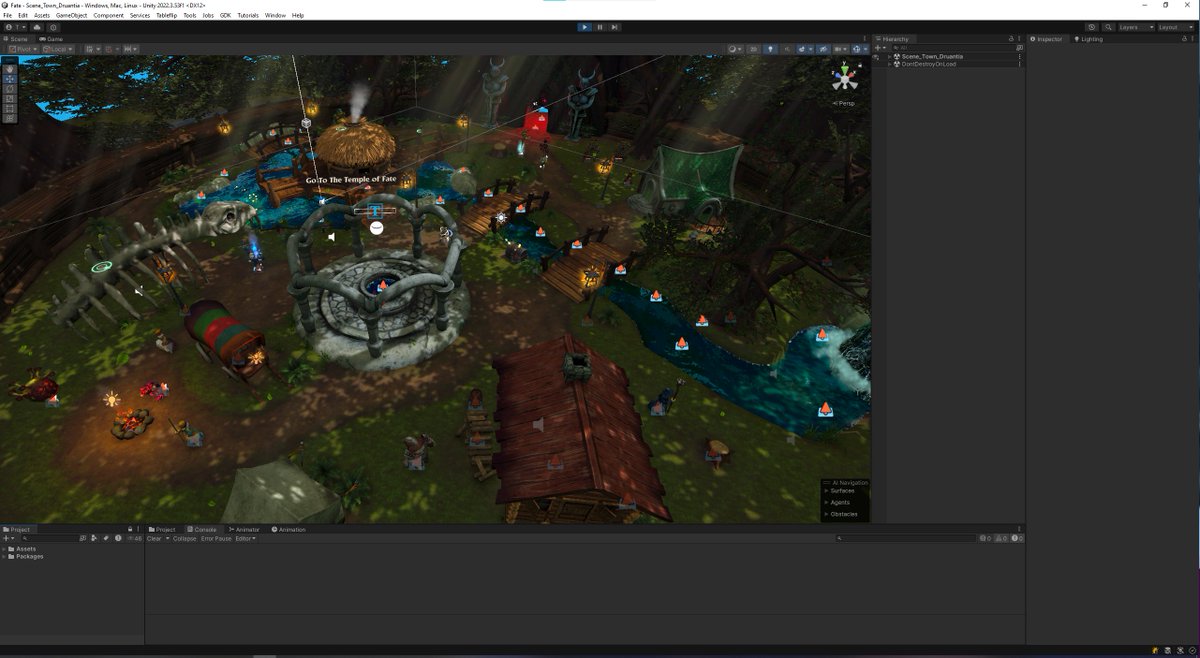Click the Step frame button
The width and height of the screenshot is (1200, 658).
[x=614, y=27]
